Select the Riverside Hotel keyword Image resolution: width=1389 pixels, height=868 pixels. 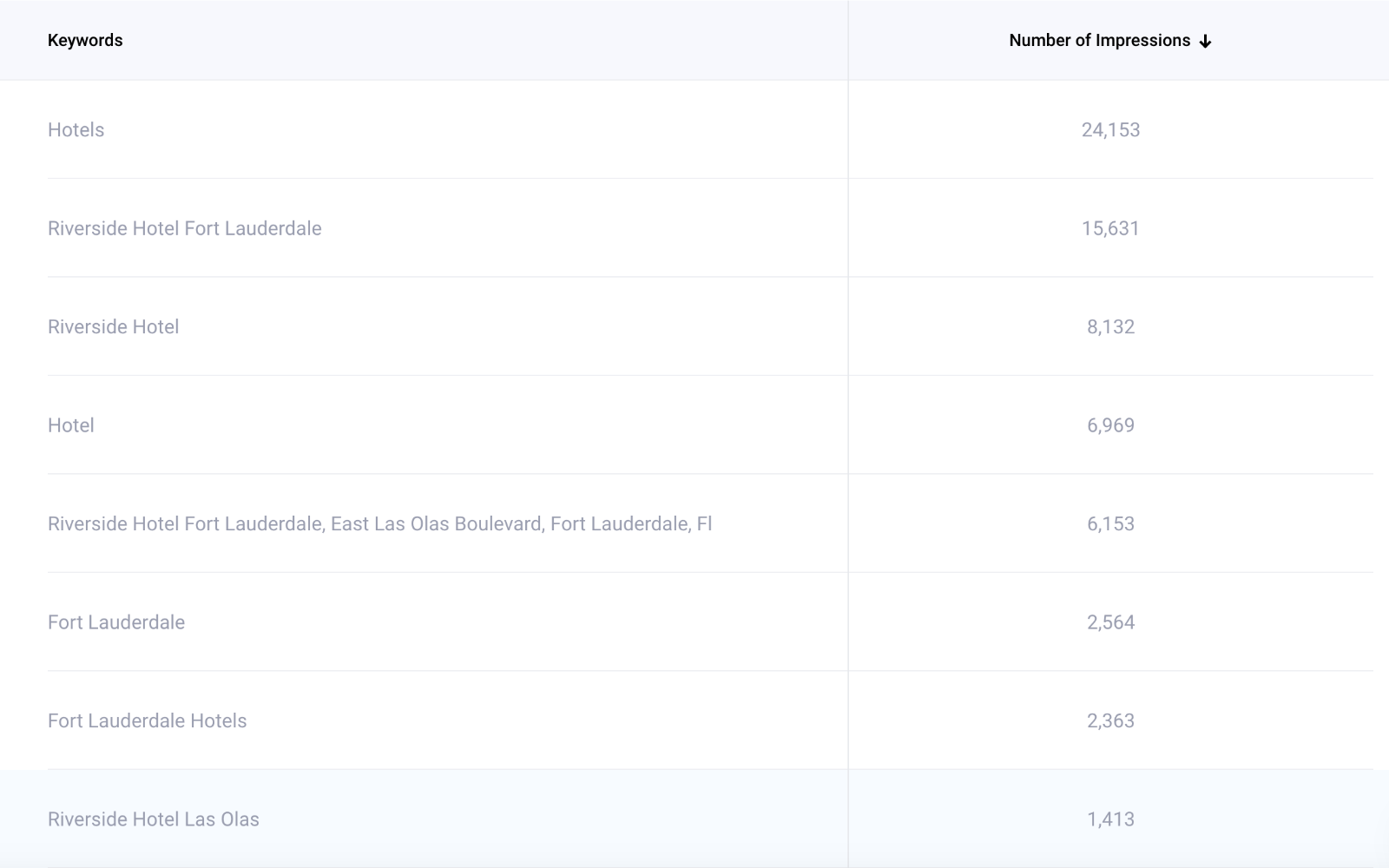tap(113, 327)
